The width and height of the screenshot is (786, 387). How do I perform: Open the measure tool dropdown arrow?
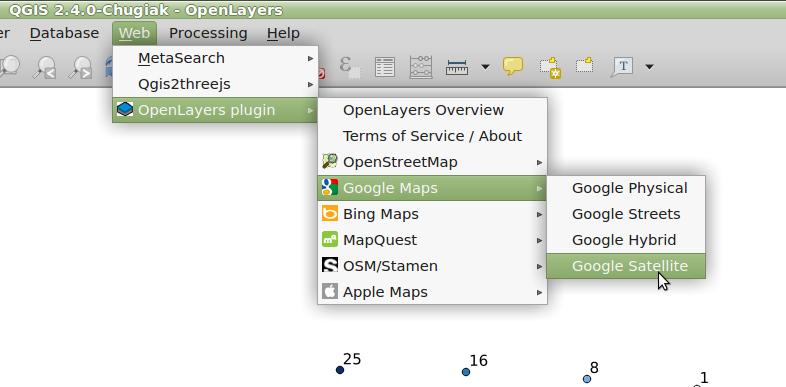(x=485, y=67)
